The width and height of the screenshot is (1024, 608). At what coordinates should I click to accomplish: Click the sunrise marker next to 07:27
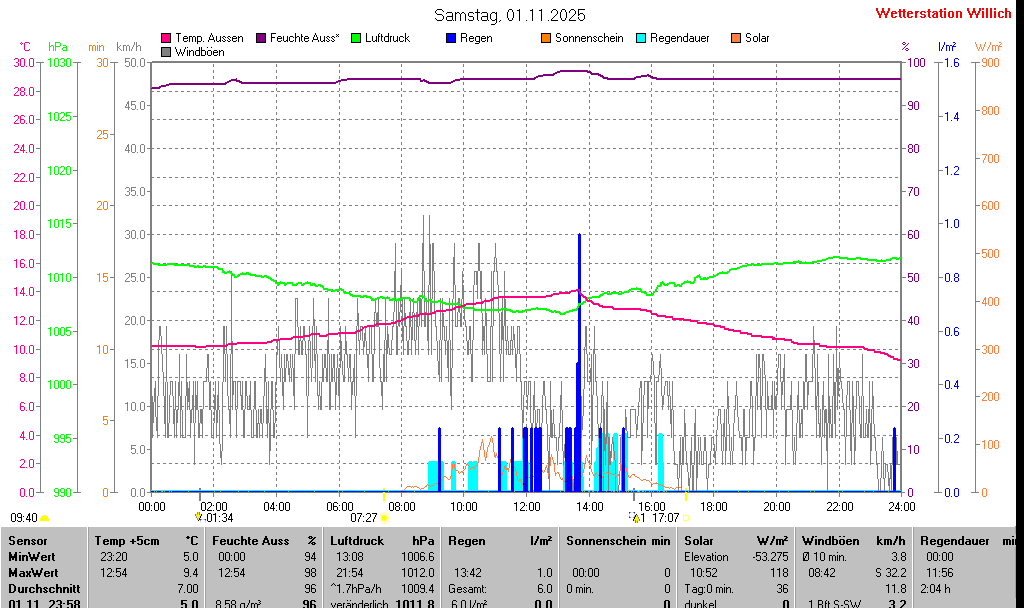tap(384, 518)
